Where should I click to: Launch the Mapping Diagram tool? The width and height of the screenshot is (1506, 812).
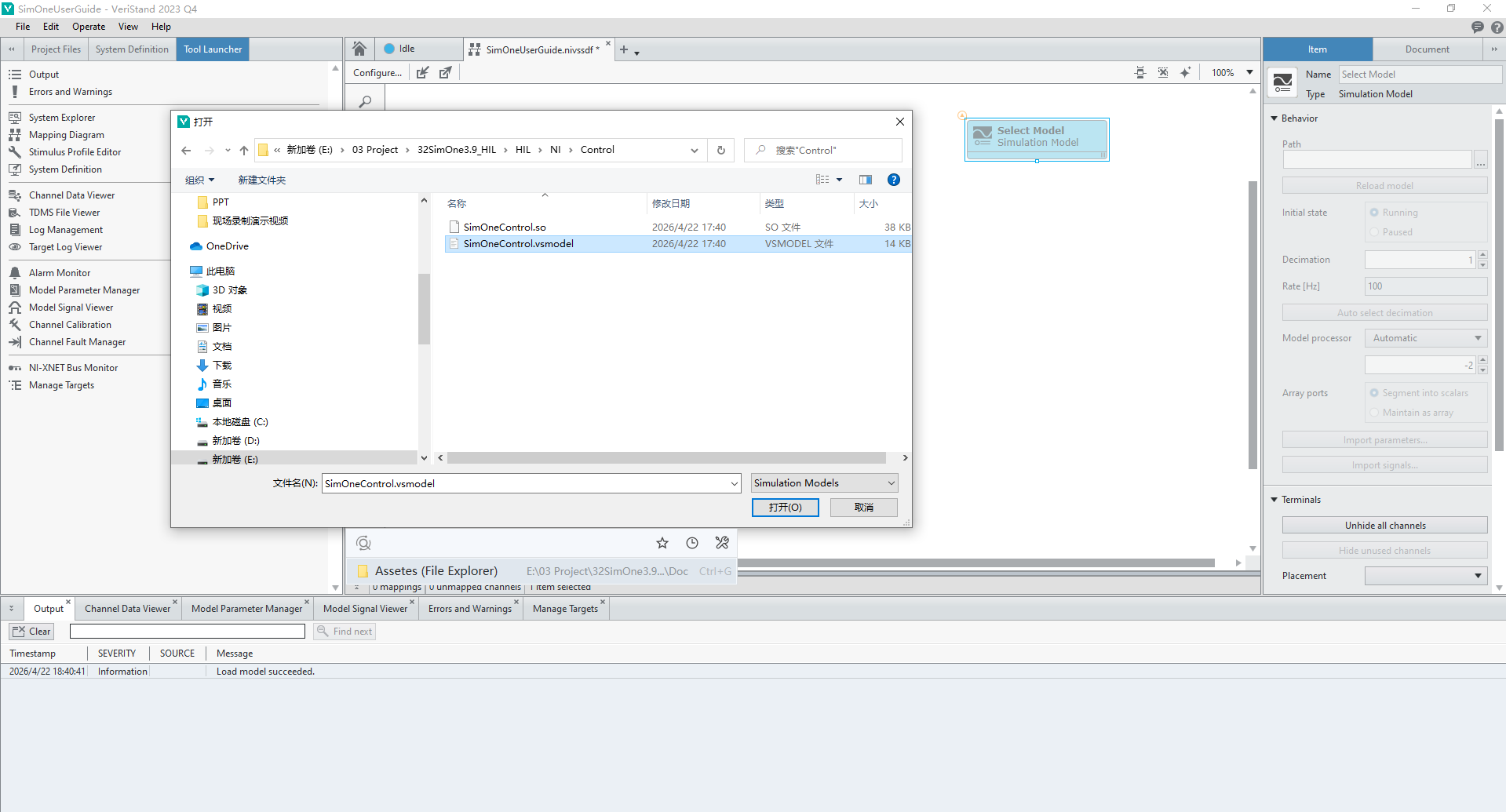coord(66,135)
